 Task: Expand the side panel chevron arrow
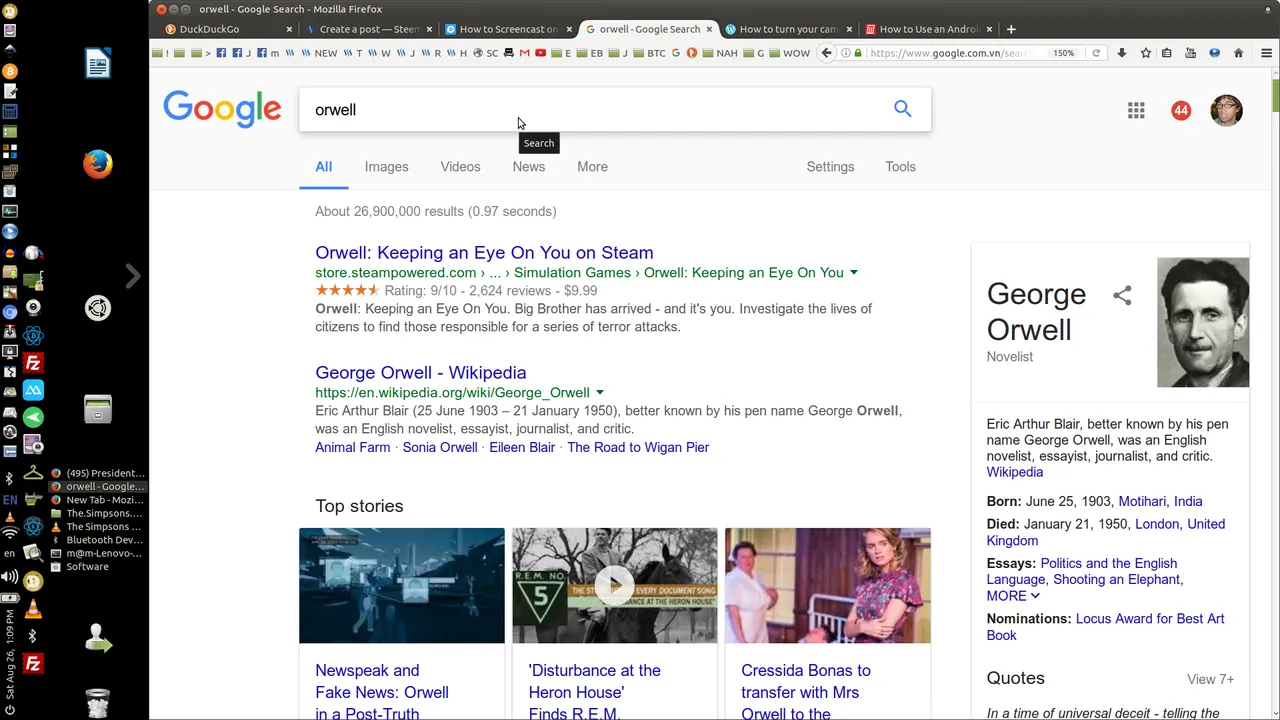coord(133,275)
